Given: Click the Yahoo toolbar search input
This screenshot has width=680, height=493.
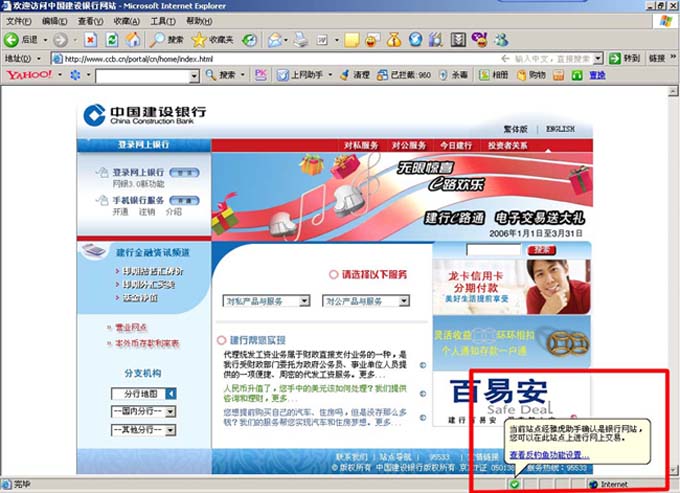Looking at the screenshot, I should coord(143,76).
